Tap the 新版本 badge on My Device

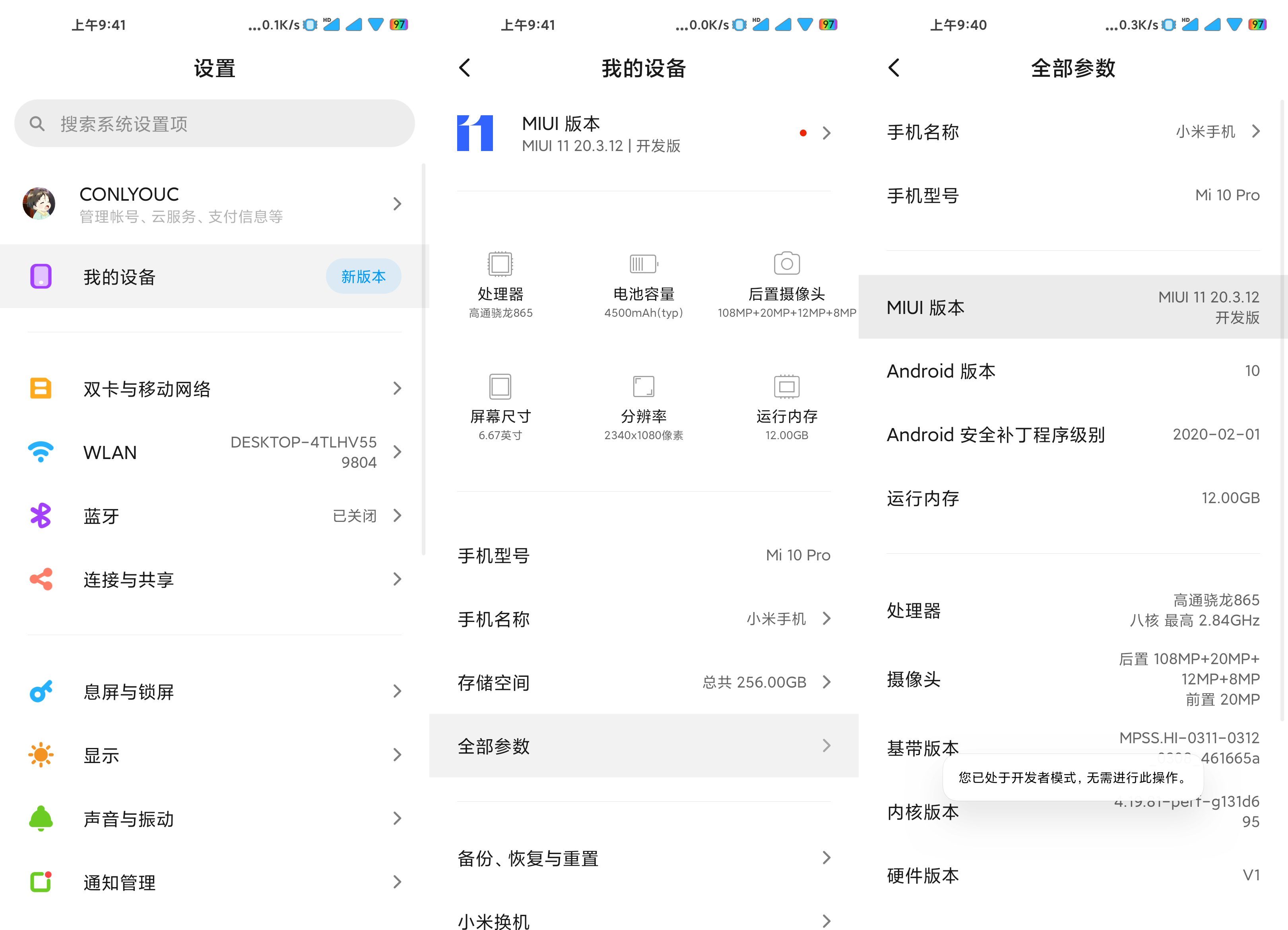click(x=363, y=277)
